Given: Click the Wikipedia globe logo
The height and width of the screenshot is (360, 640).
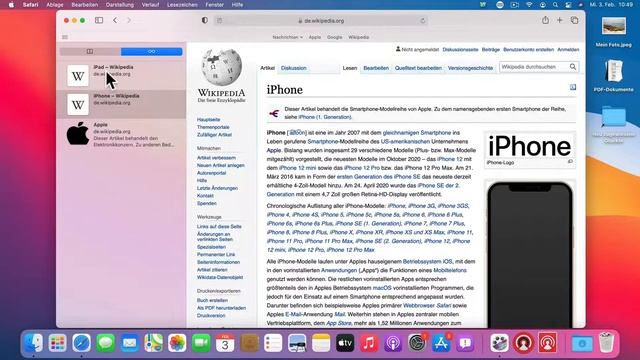Looking at the screenshot, I should pyautogui.click(x=221, y=67).
